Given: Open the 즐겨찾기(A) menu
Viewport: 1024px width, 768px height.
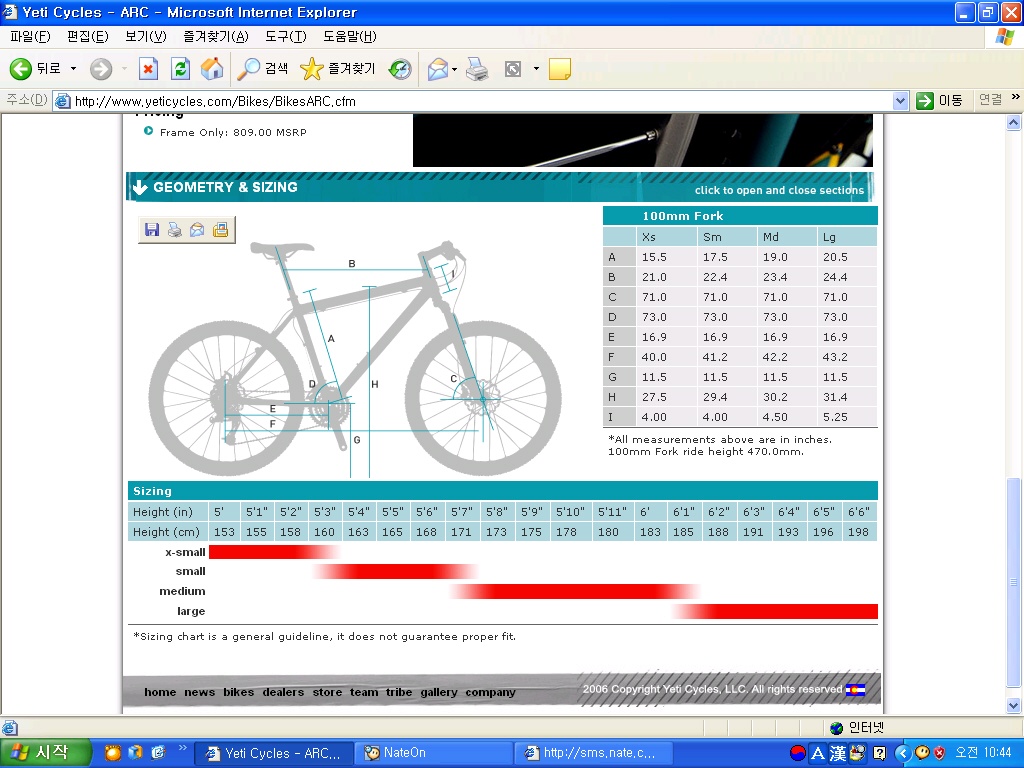Looking at the screenshot, I should point(216,37).
